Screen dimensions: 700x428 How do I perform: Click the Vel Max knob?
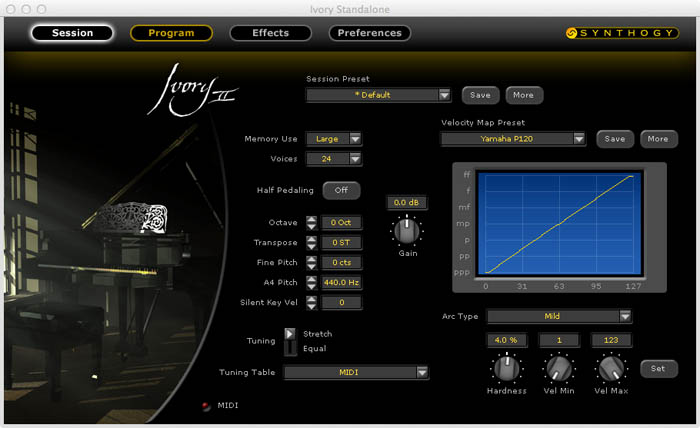click(x=611, y=368)
